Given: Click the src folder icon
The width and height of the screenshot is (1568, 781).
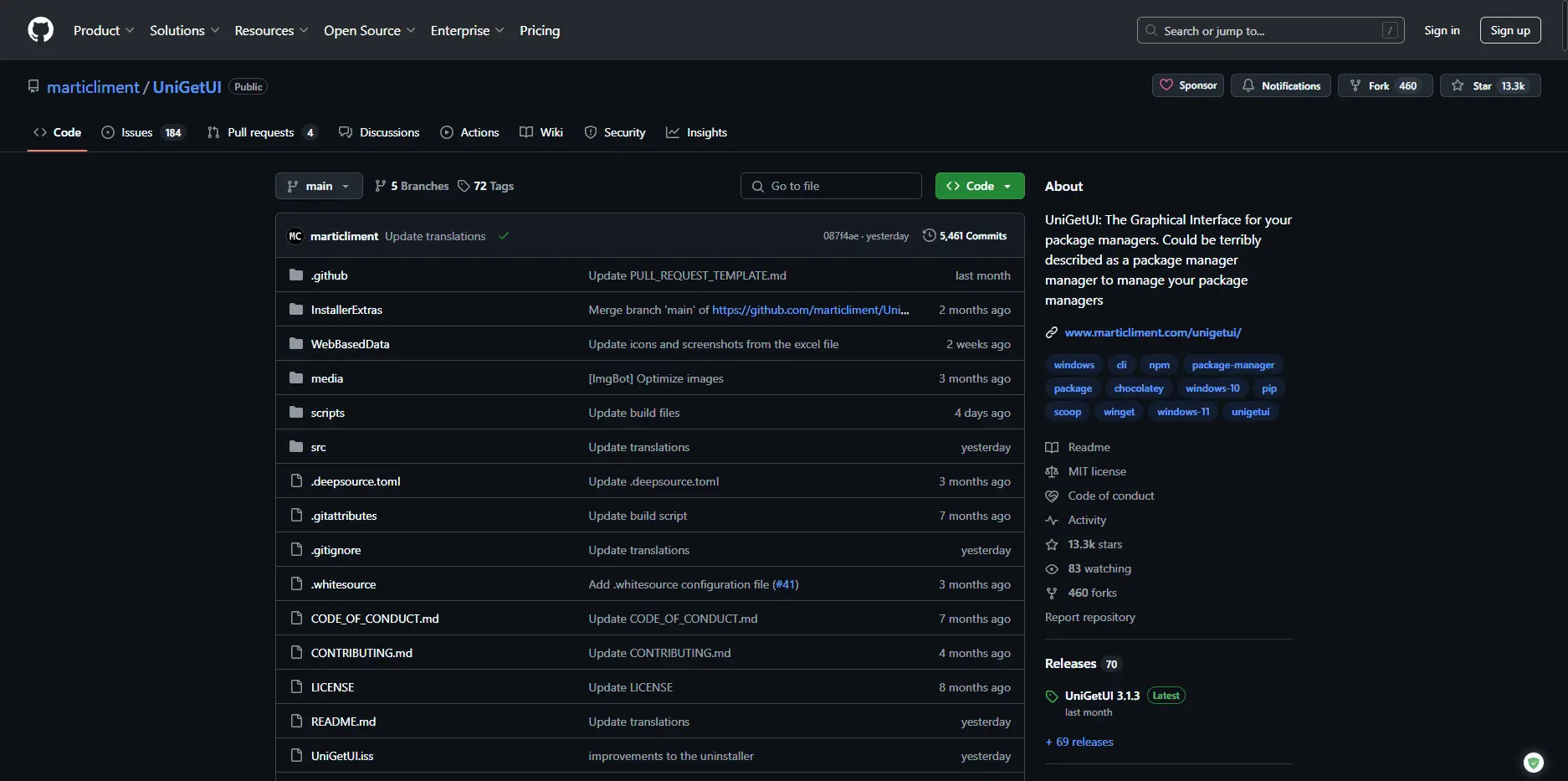Looking at the screenshot, I should pyautogui.click(x=296, y=446).
